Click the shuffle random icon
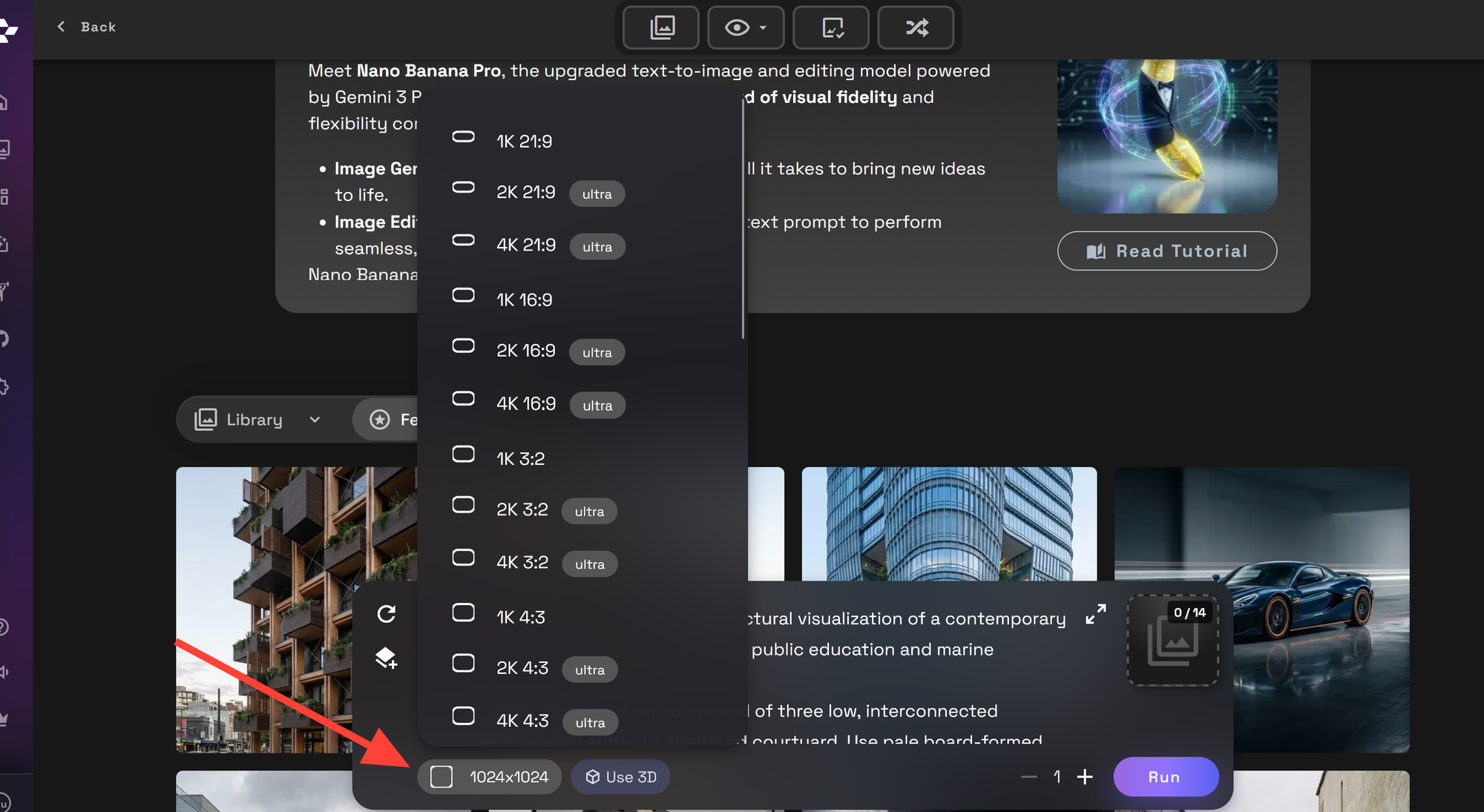The height and width of the screenshot is (812, 1484). [x=916, y=28]
